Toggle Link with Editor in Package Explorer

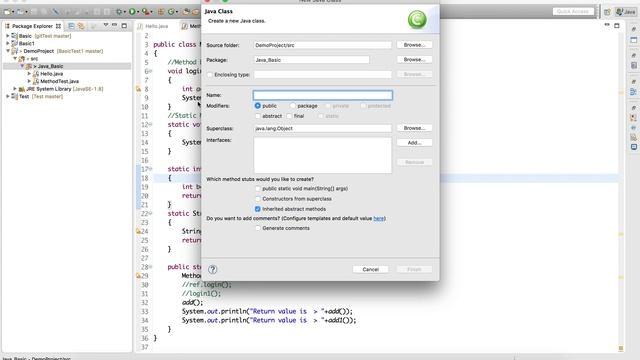81,26
